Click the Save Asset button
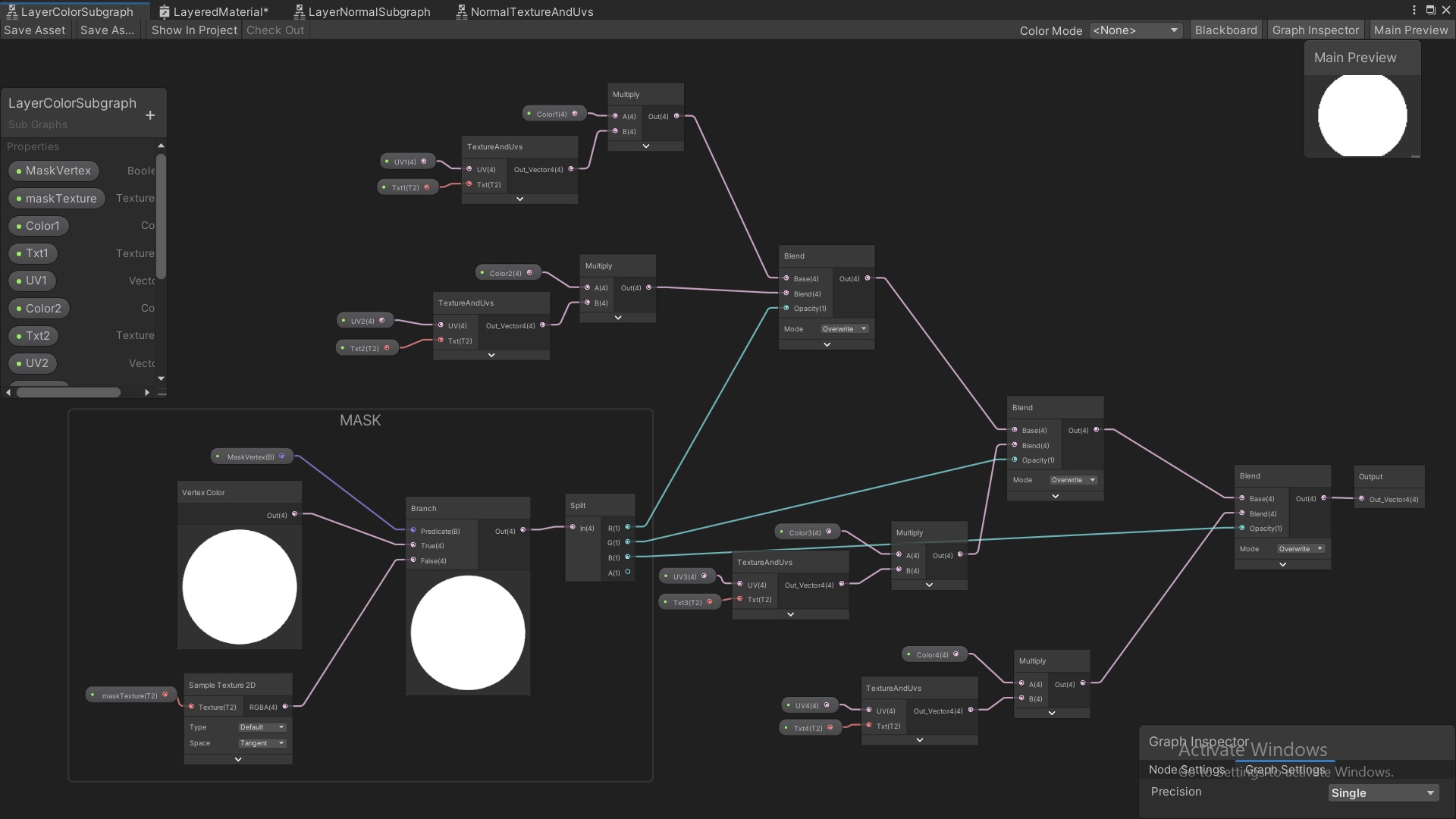The width and height of the screenshot is (1456, 819). pos(35,30)
